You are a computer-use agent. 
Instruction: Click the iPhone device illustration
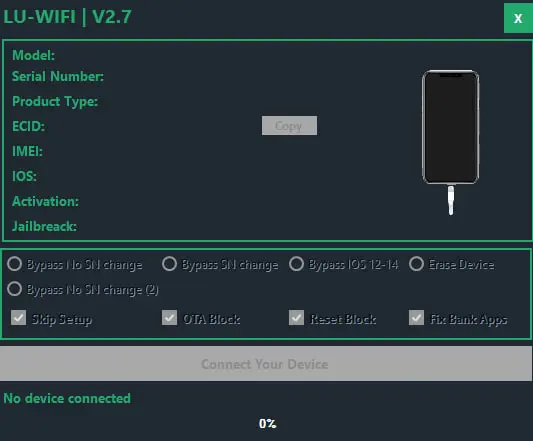(x=450, y=127)
